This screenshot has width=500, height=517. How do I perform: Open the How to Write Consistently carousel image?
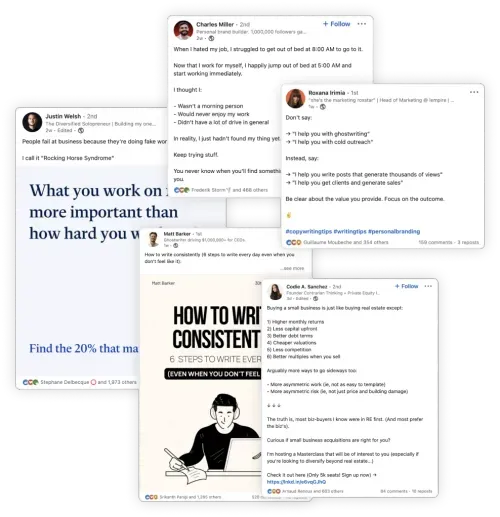click(x=201, y=383)
